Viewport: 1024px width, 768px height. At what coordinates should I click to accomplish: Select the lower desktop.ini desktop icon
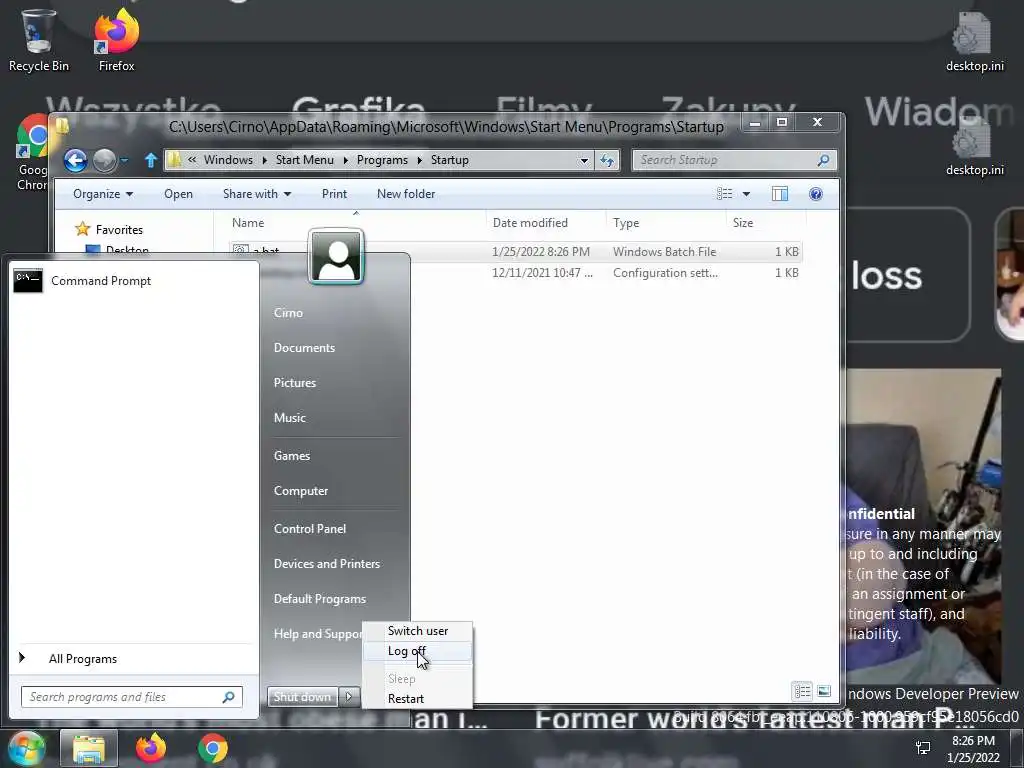point(974,147)
